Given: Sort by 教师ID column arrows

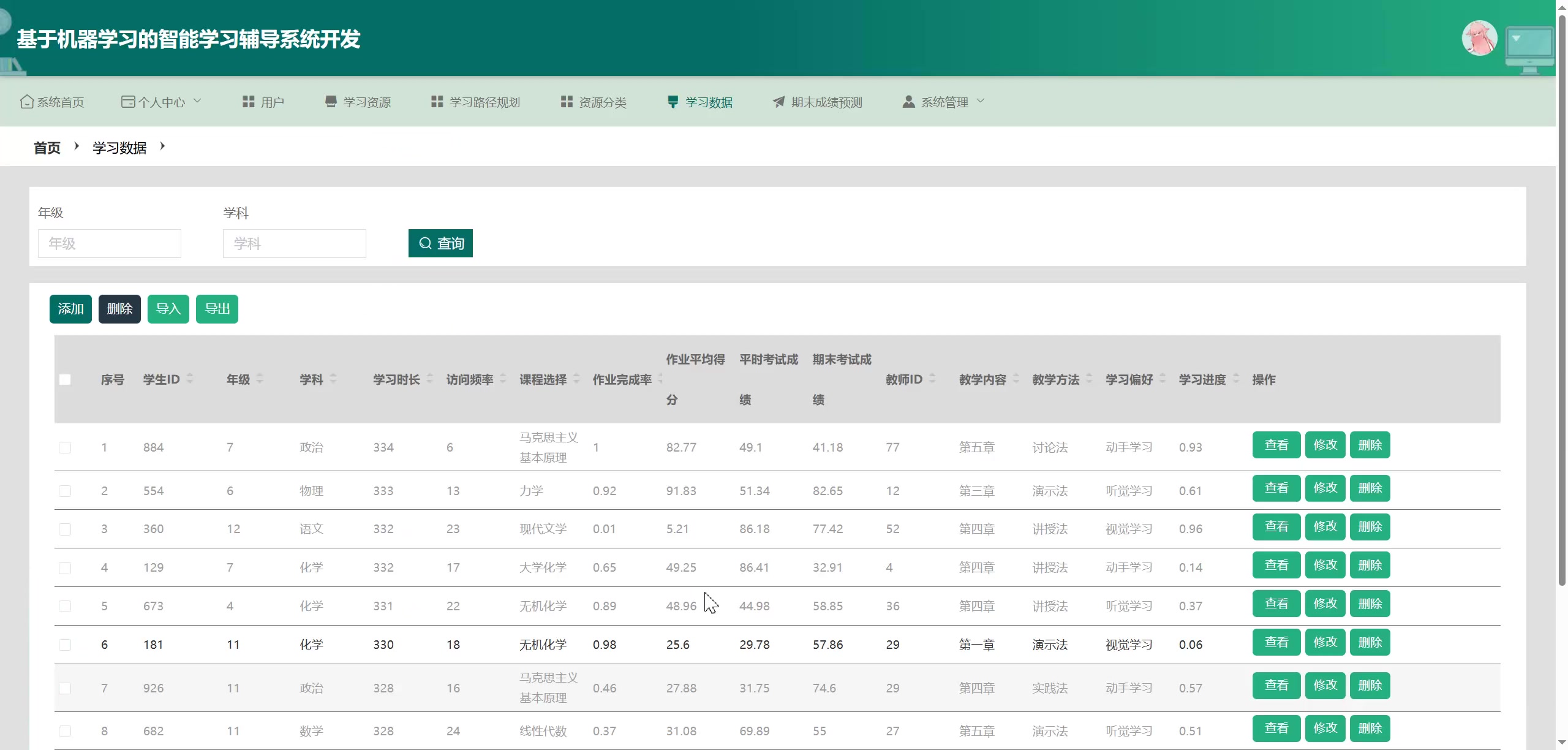Looking at the screenshot, I should [932, 379].
